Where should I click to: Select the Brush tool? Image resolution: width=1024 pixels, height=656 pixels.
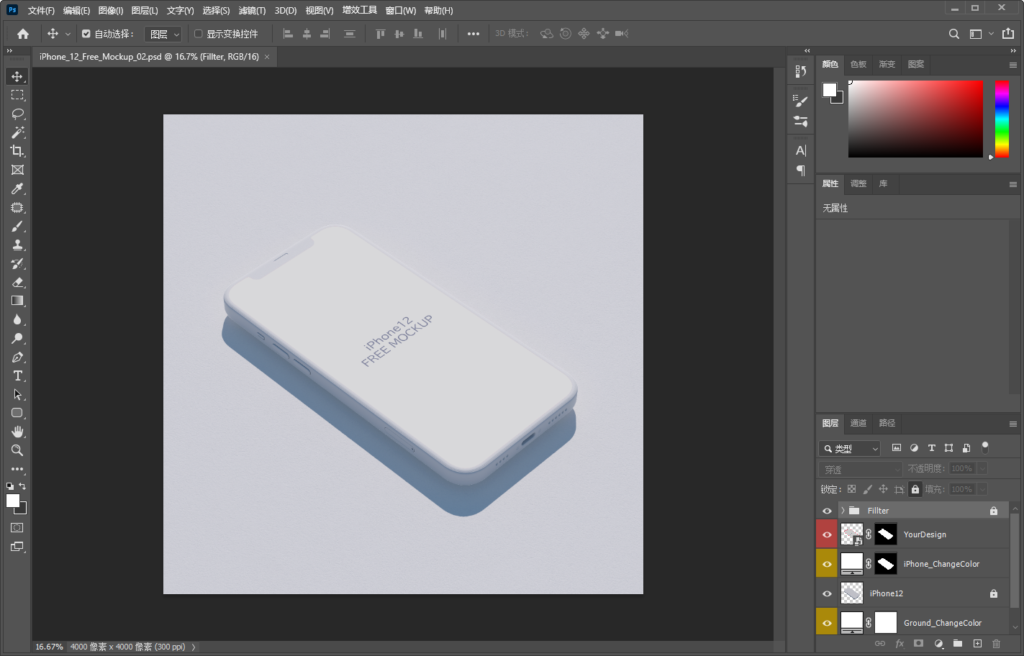pos(17,226)
